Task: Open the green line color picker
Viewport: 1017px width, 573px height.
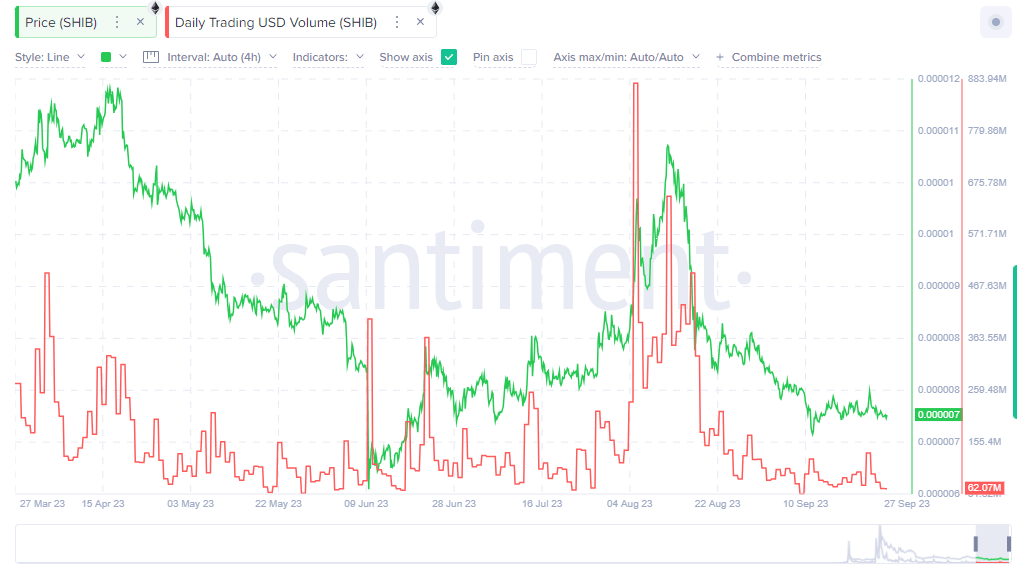Action: 113,57
